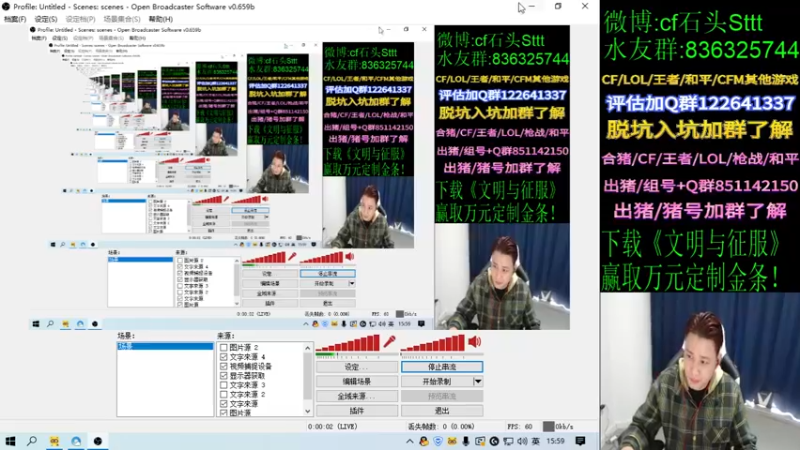Viewport: 800px width, 450px height.
Task: Open the 设定(S) menu
Action: [x=46, y=19]
